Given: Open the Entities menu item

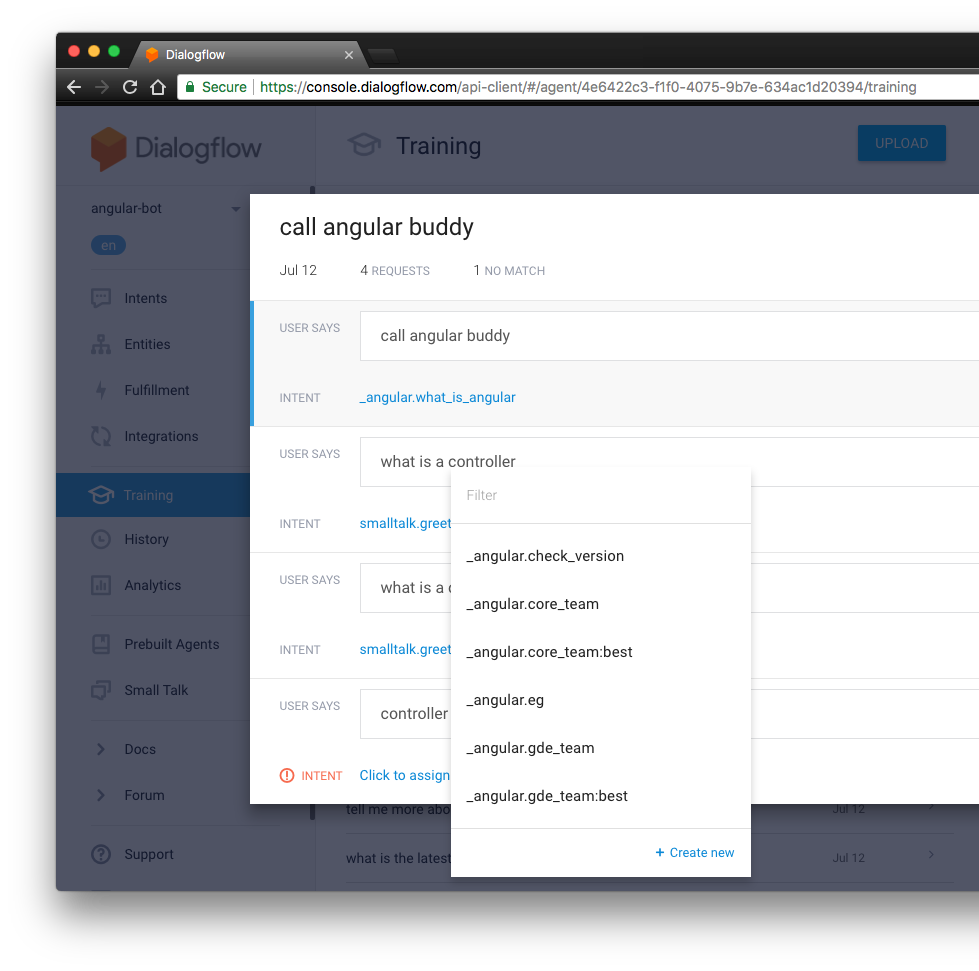Looking at the screenshot, I should tap(147, 345).
